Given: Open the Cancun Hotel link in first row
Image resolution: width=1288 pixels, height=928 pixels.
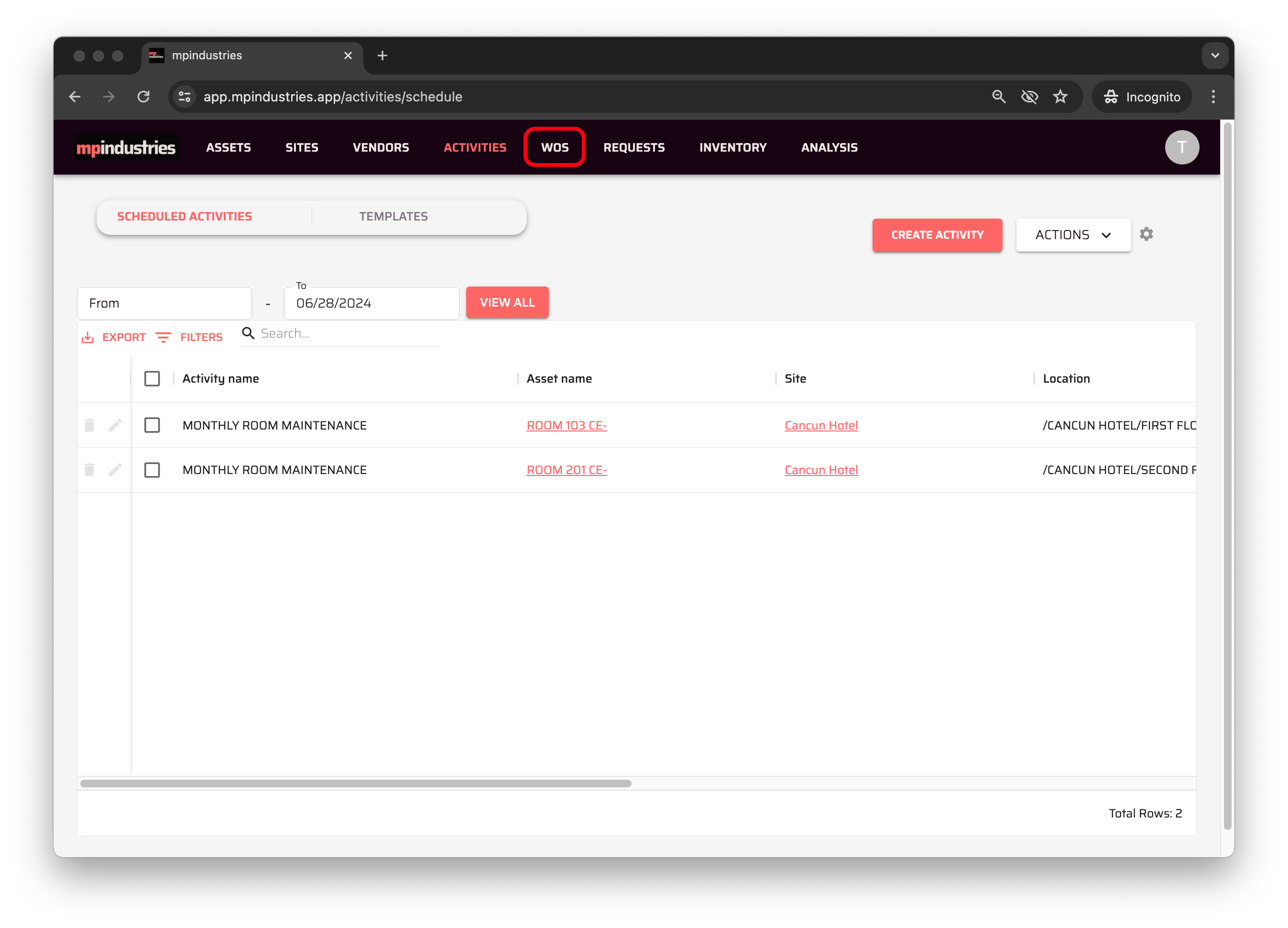Looking at the screenshot, I should [820, 425].
